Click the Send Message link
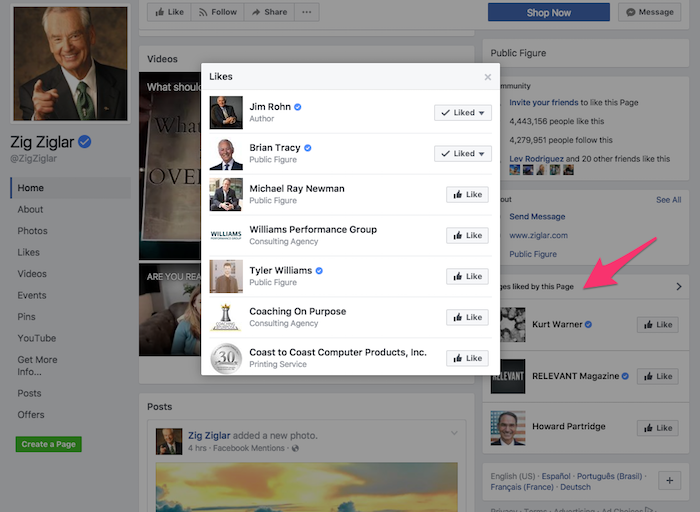700x512 pixels. coord(537,216)
